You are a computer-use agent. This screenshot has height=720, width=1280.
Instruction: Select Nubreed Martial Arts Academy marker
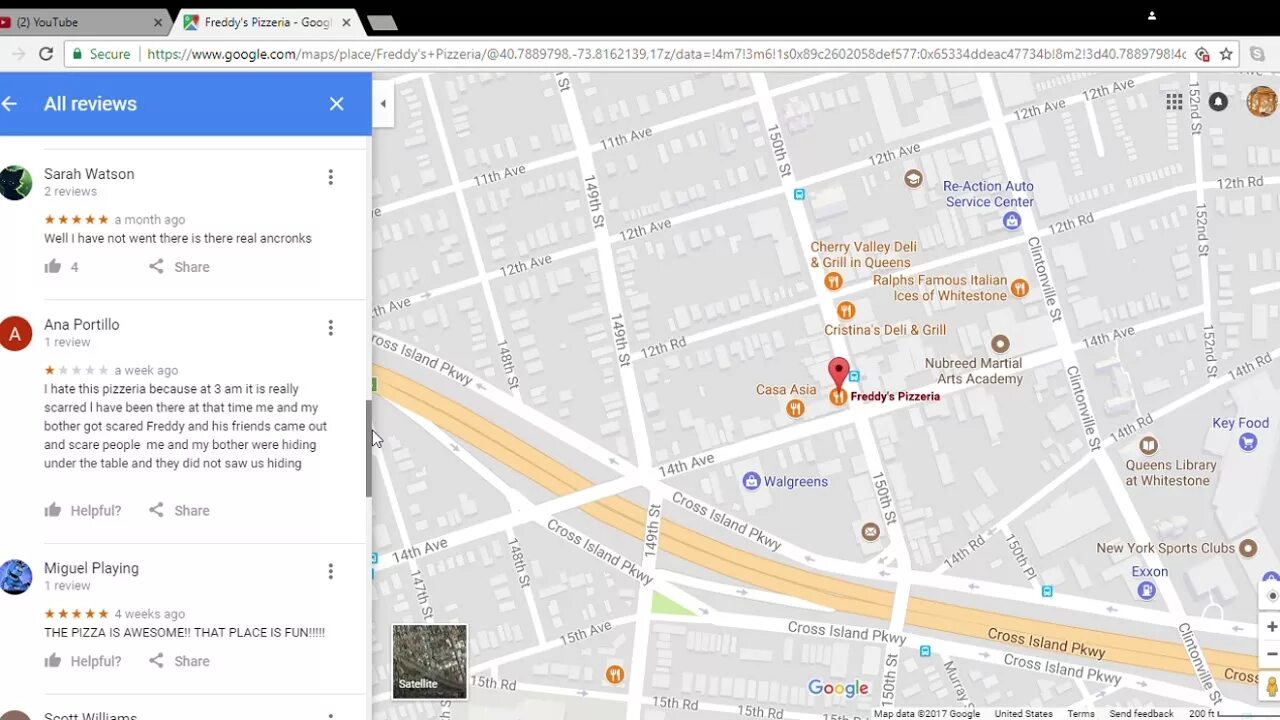tap(999, 345)
